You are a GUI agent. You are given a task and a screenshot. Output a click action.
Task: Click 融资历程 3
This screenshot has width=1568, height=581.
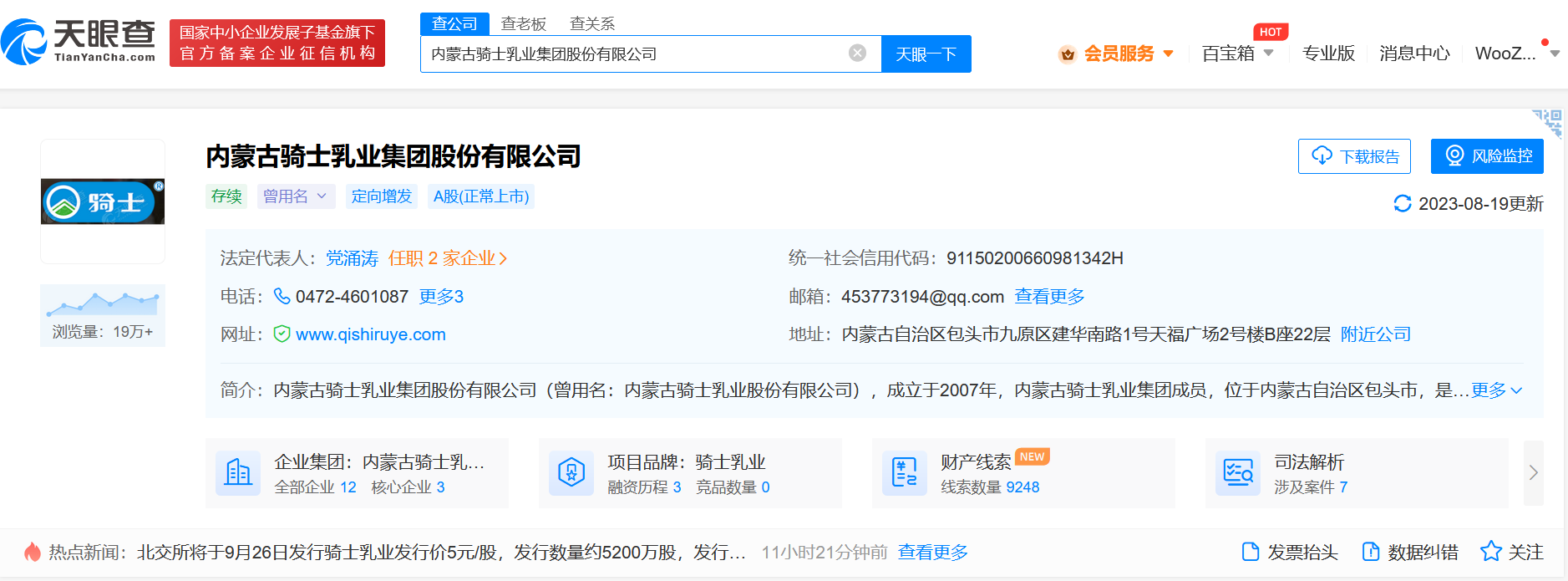(644, 487)
